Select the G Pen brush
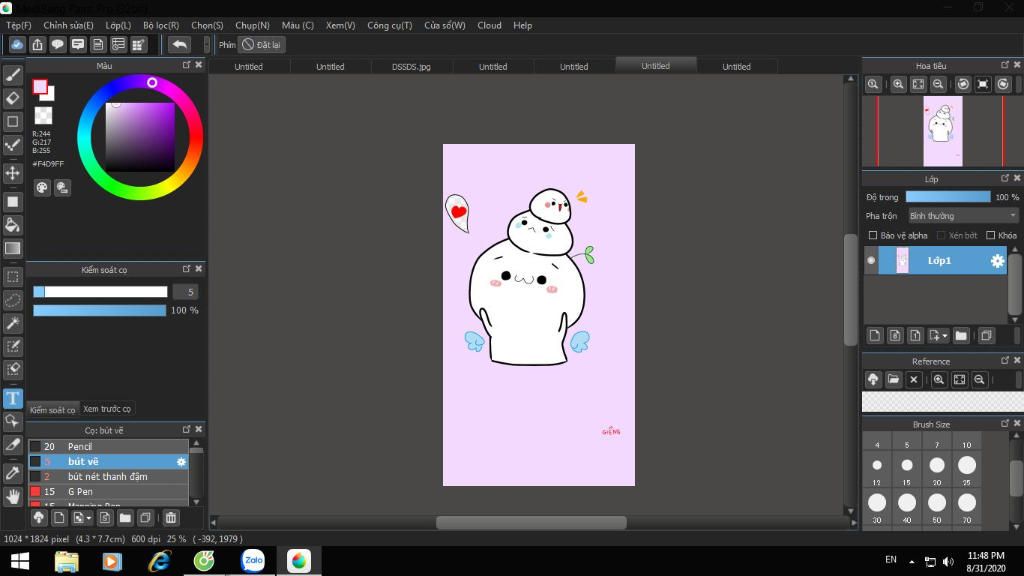The height and width of the screenshot is (576, 1024). click(108, 492)
